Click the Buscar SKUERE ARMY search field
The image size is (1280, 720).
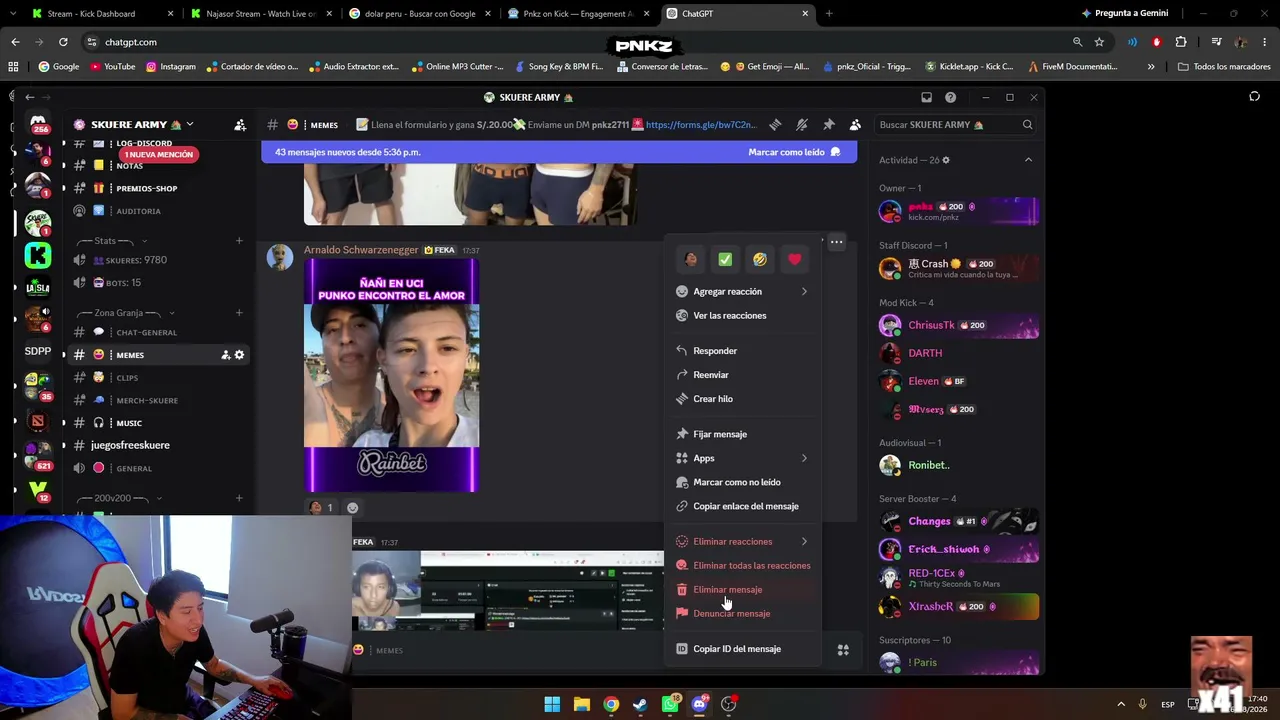(x=955, y=125)
